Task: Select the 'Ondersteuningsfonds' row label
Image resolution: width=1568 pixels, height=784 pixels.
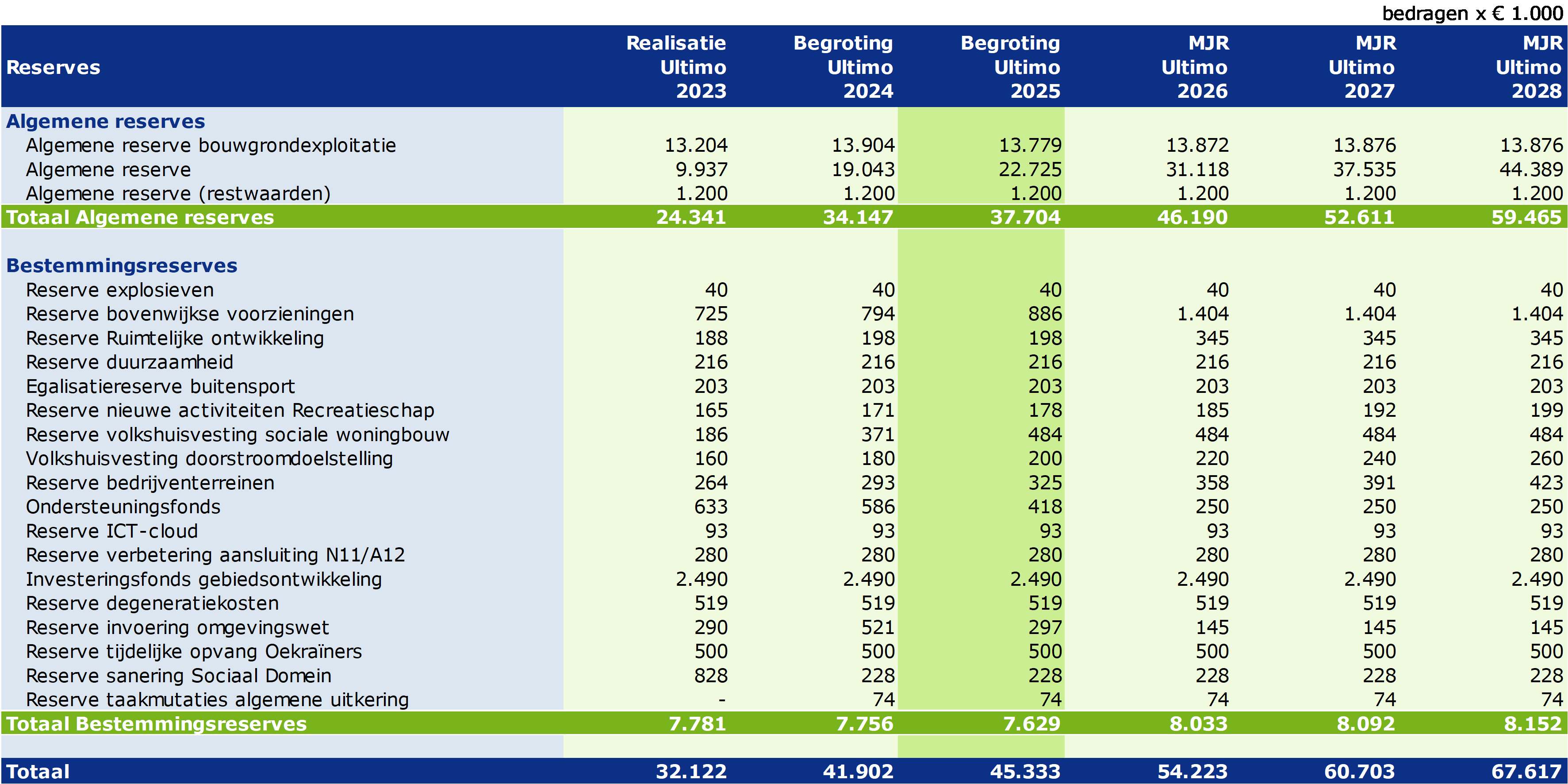Action: [123, 507]
